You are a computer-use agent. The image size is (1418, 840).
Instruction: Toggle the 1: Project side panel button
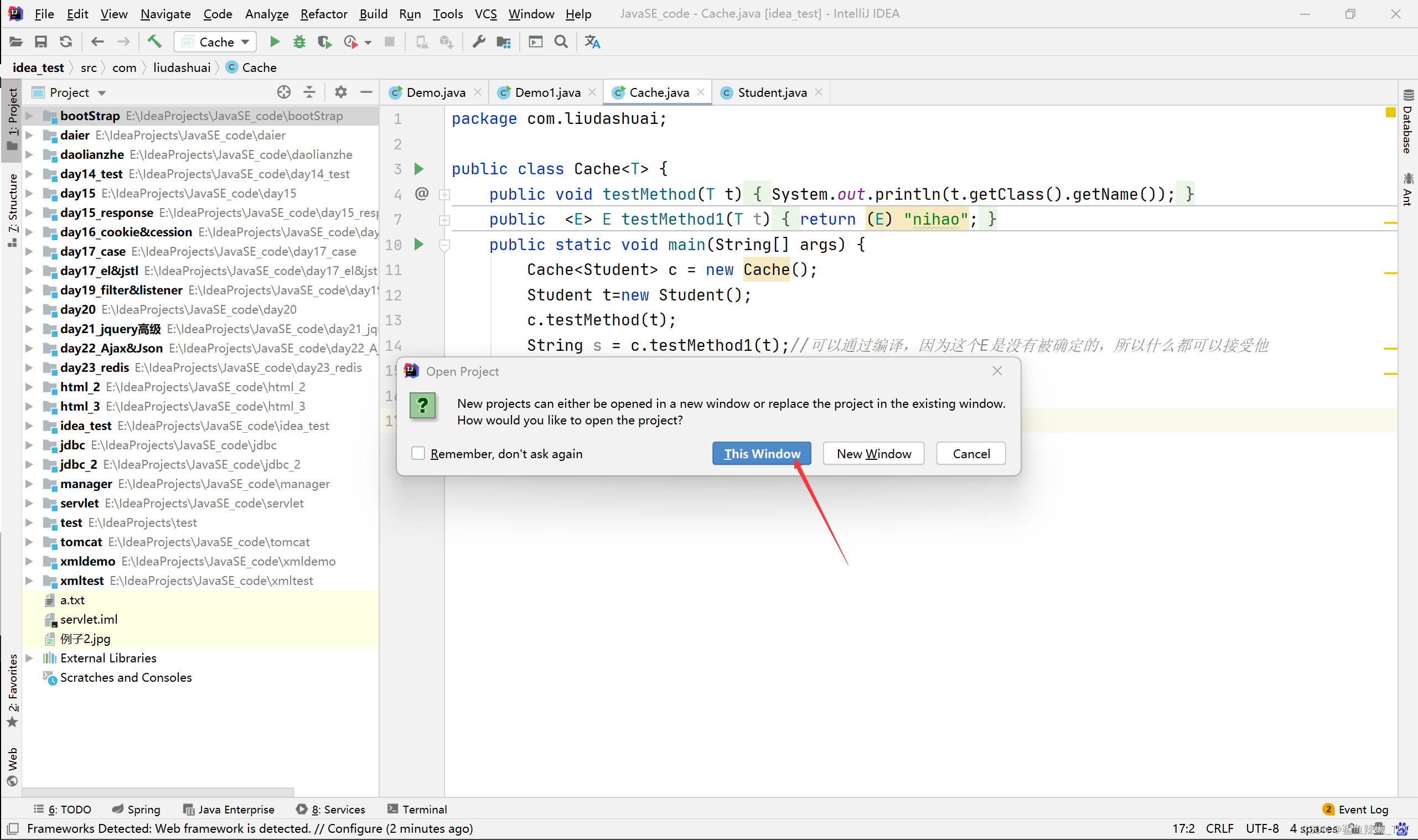(13, 120)
